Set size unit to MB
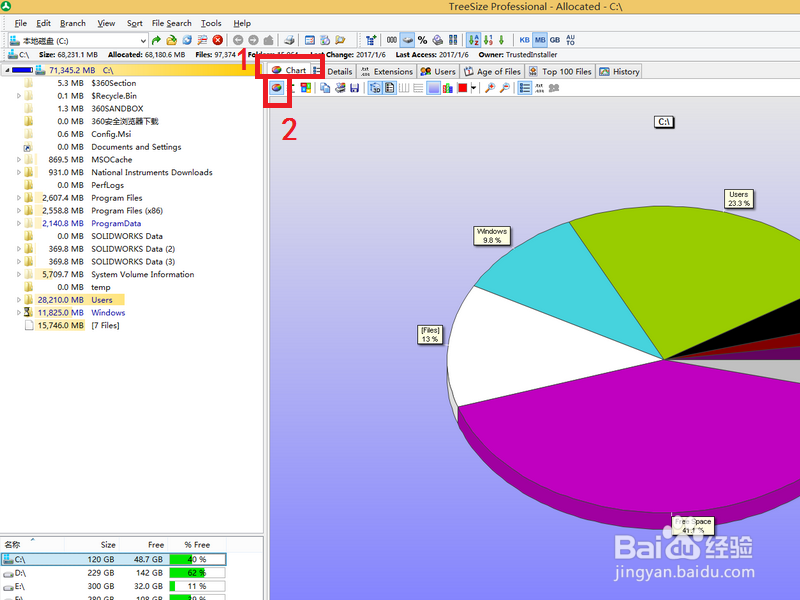The width and height of the screenshot is (800, 600). tap(540, 40)
